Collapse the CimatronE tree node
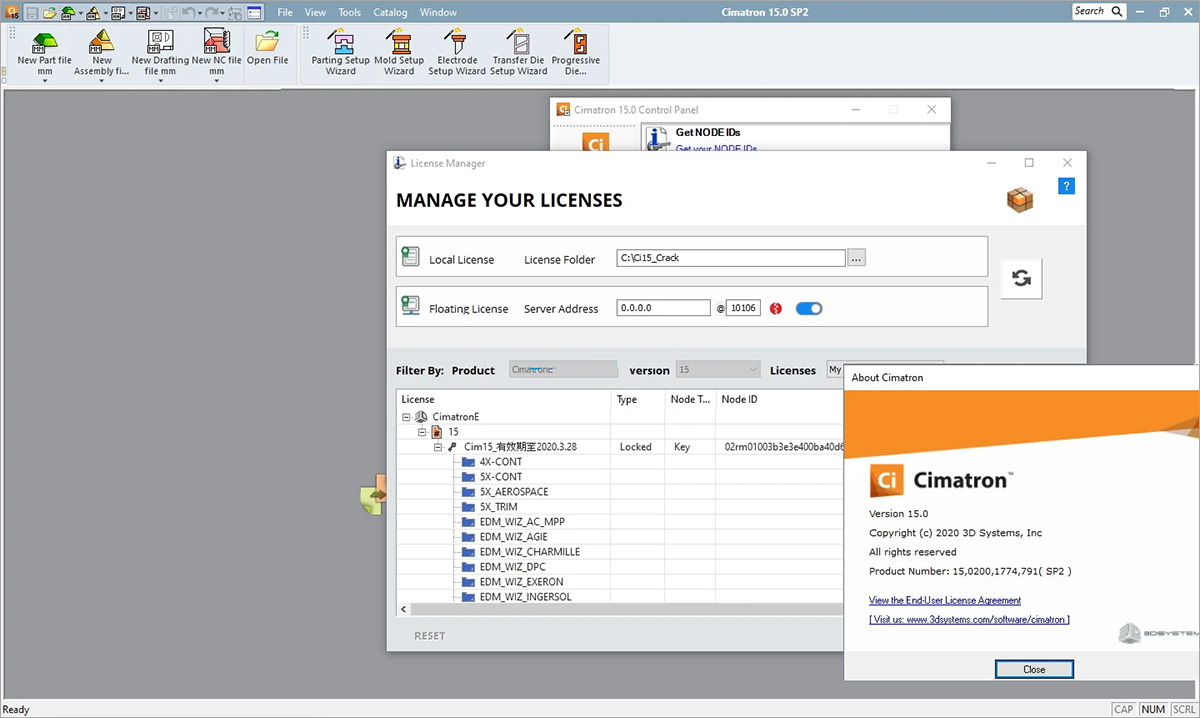Screen dimensions: 1200x718 tap(407, 417)
